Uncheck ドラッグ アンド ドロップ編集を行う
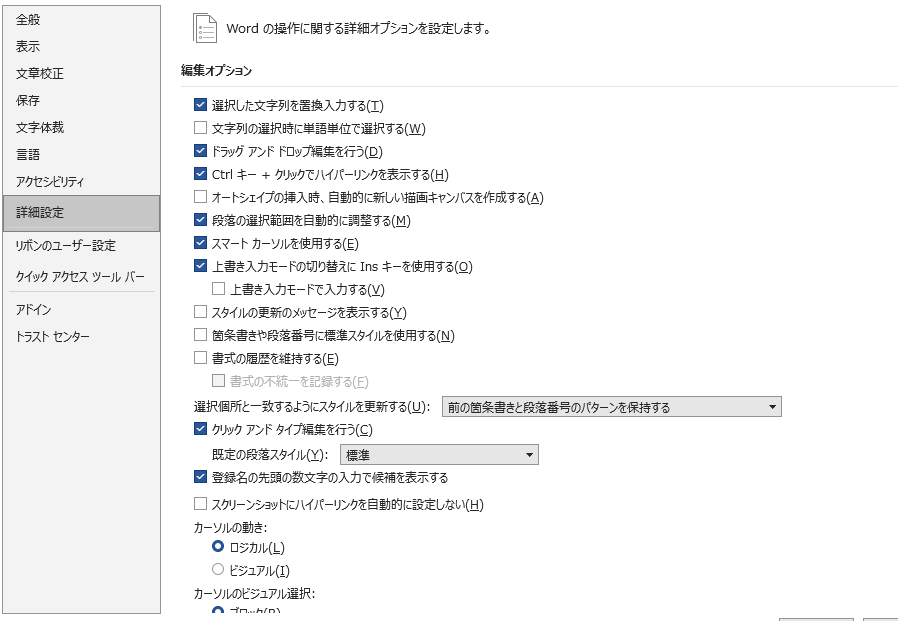 [200, 151]
